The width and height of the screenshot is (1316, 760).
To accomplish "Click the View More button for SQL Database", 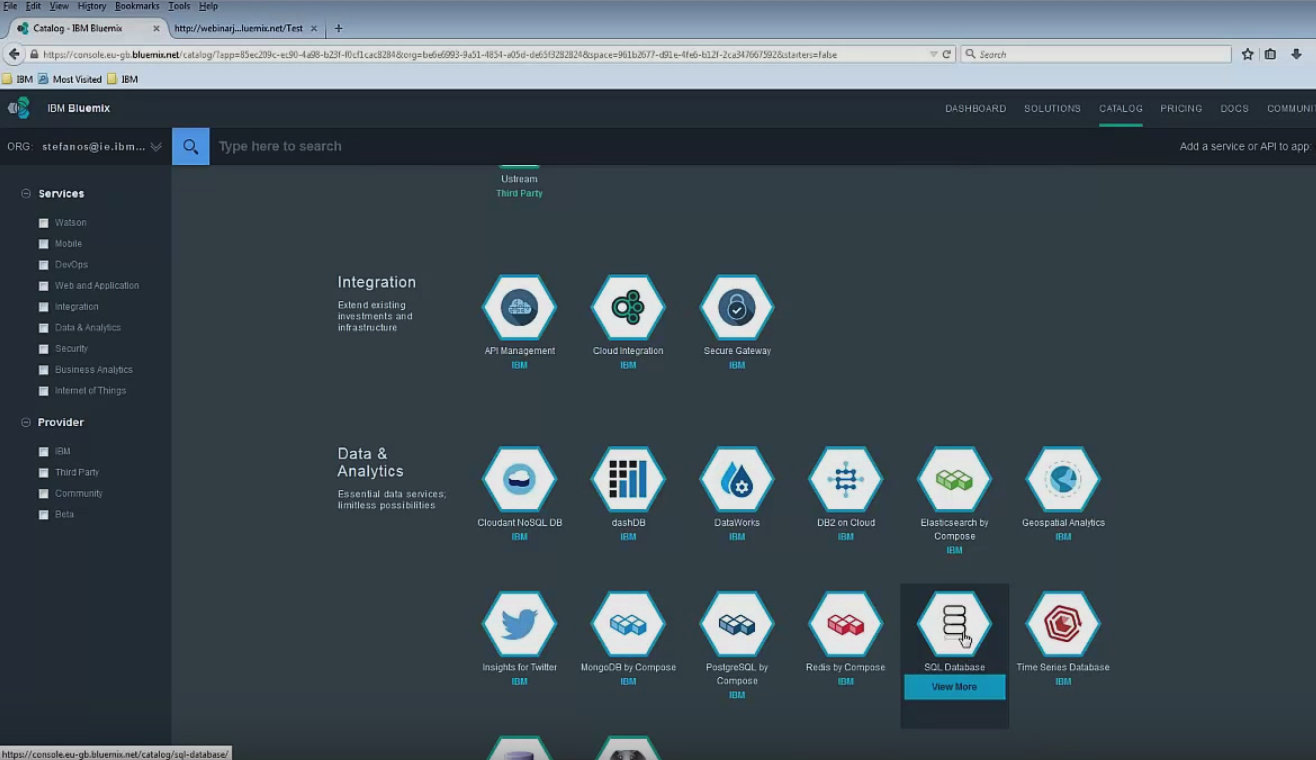I will [955, 687].
